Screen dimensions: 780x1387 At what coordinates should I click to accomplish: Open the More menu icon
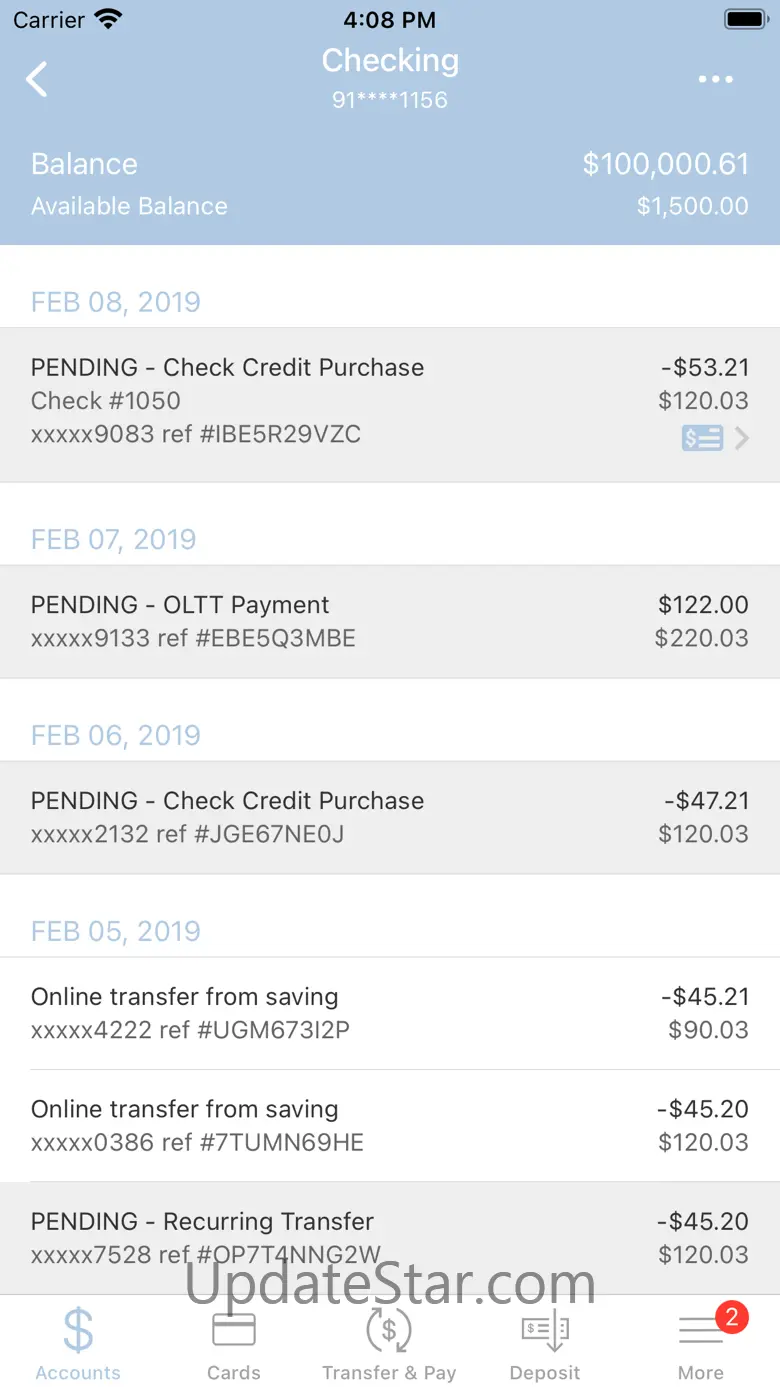(x=700, y=1332)
